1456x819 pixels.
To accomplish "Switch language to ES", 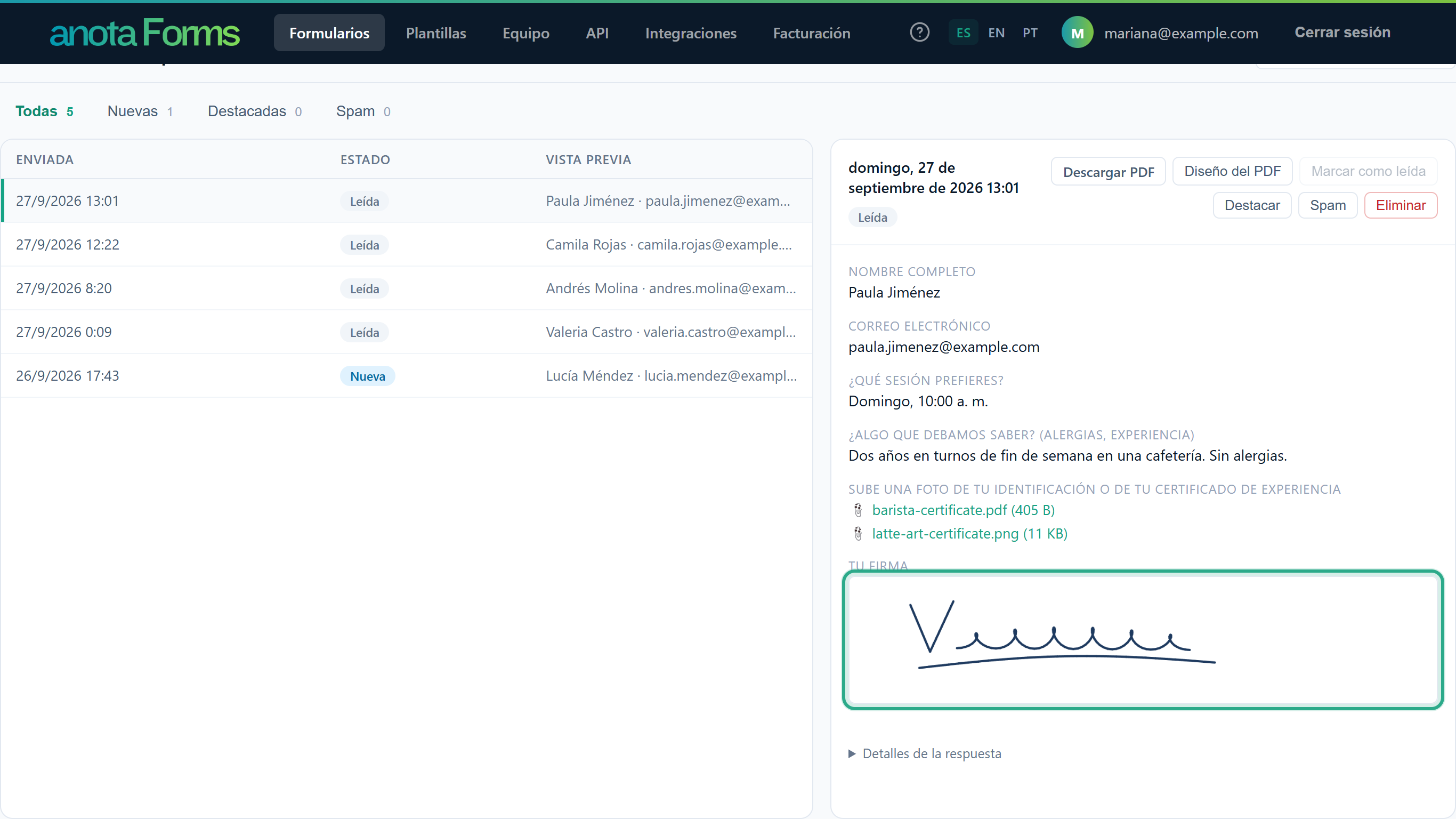I will click(963, 33).
